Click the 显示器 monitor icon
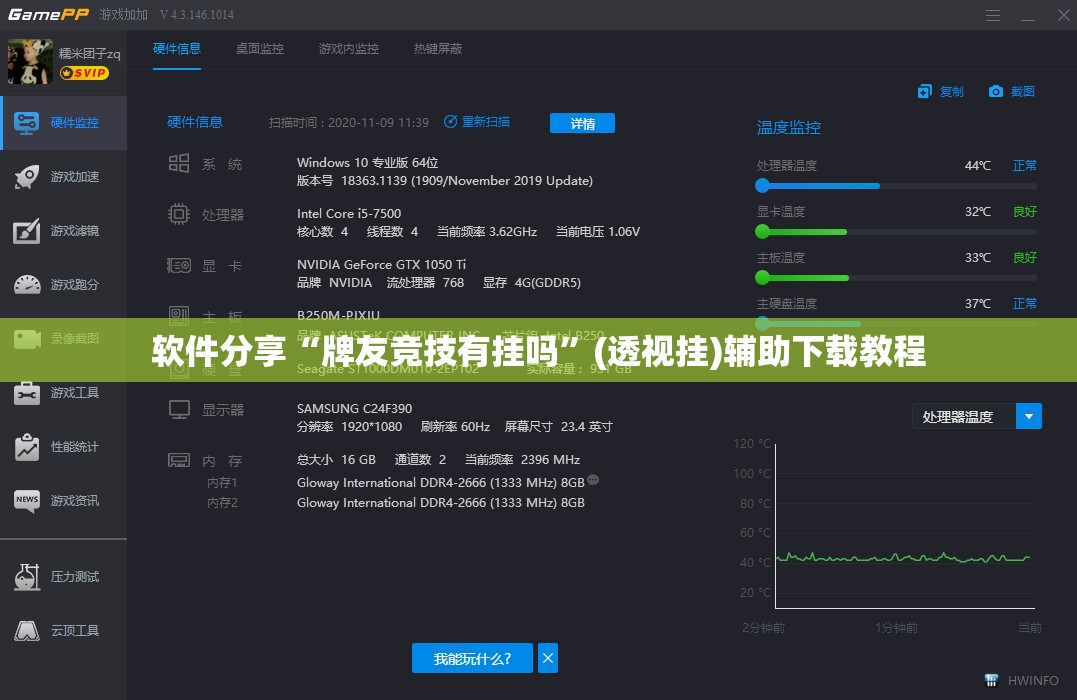1077x700 pixels. (x=179, y=409)
